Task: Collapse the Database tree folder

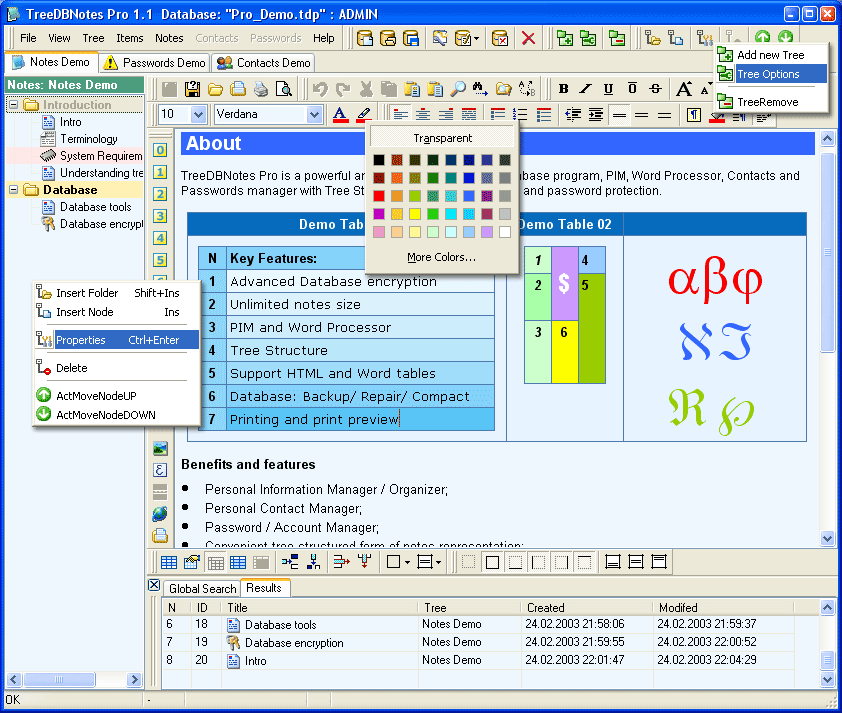Action: tap(14, 190)
